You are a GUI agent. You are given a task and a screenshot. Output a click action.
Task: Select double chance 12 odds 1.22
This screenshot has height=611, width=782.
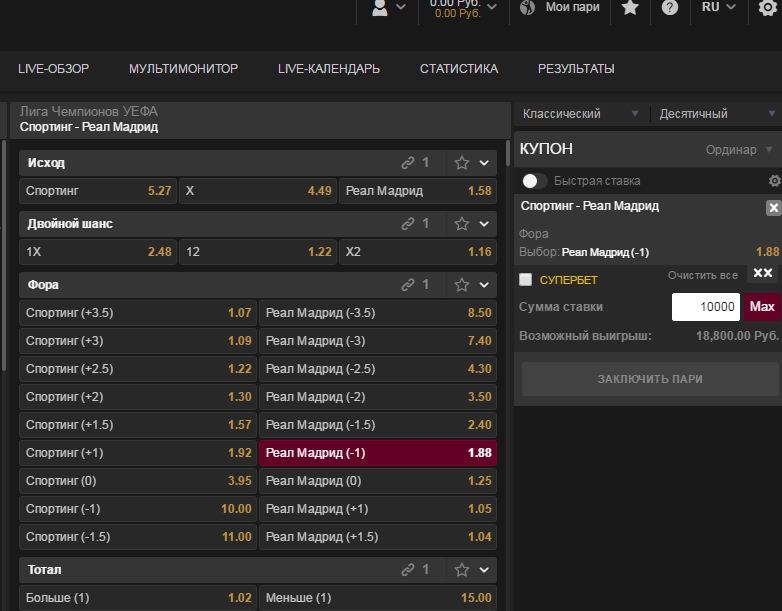[x=258, y=251]
